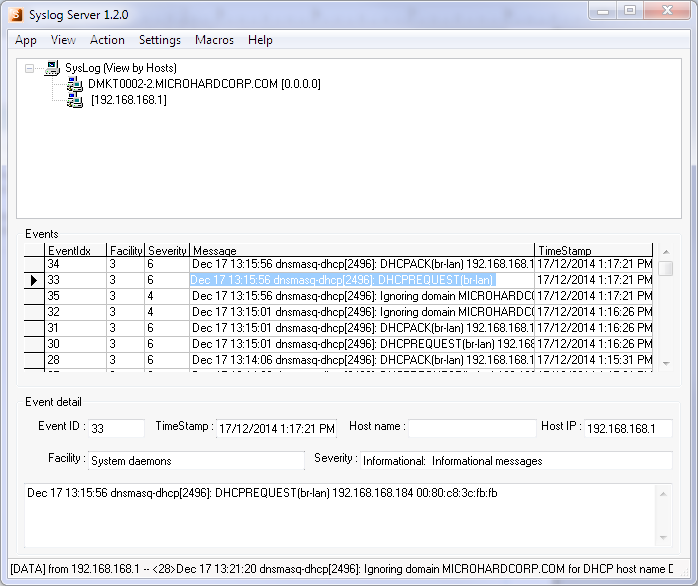Click the 1:15:31 PM timestamp cell
This screenshot has width=698, height=586.
point(593,360)
